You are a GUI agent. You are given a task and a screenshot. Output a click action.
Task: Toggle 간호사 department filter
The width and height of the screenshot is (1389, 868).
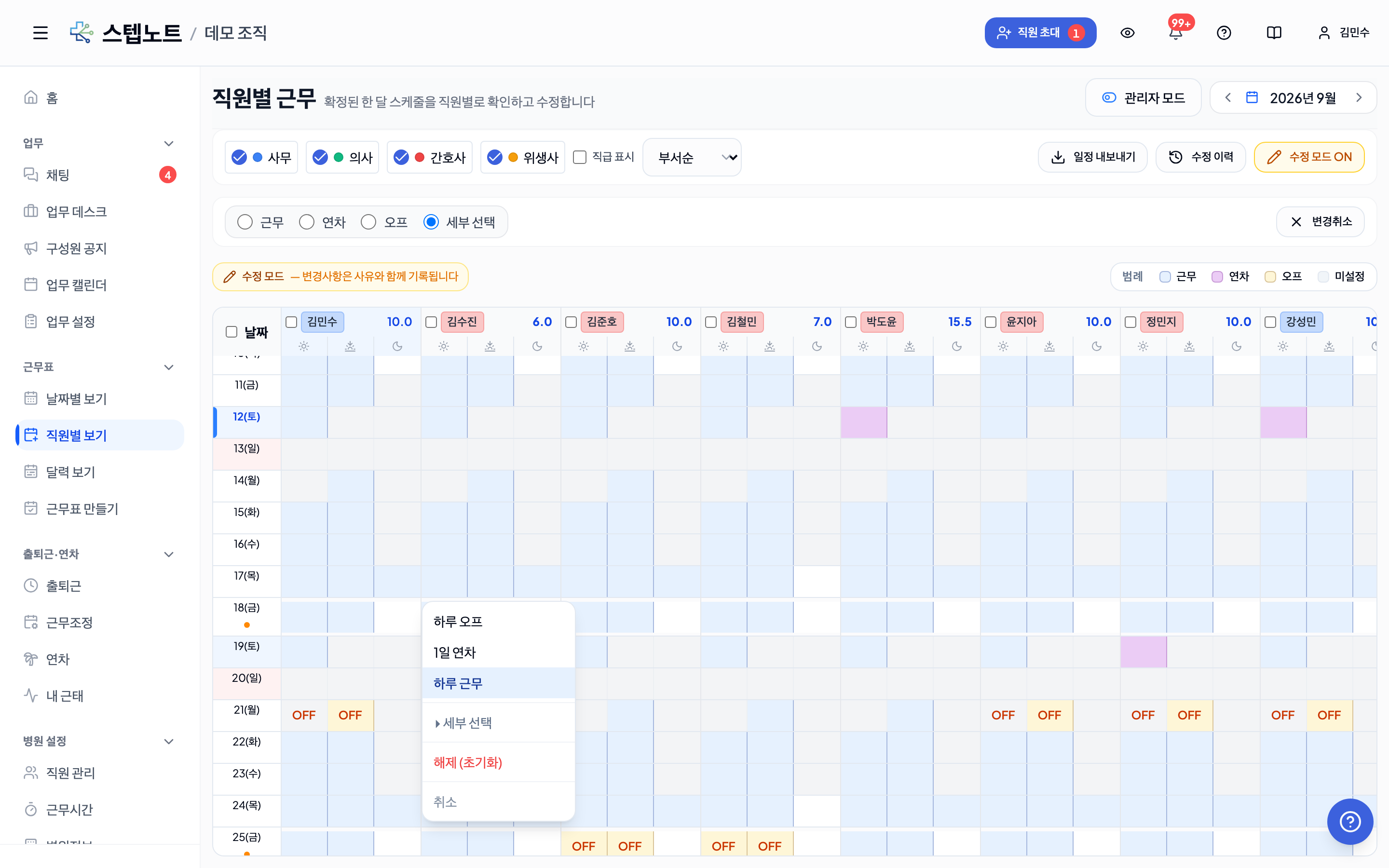point(429,157)
